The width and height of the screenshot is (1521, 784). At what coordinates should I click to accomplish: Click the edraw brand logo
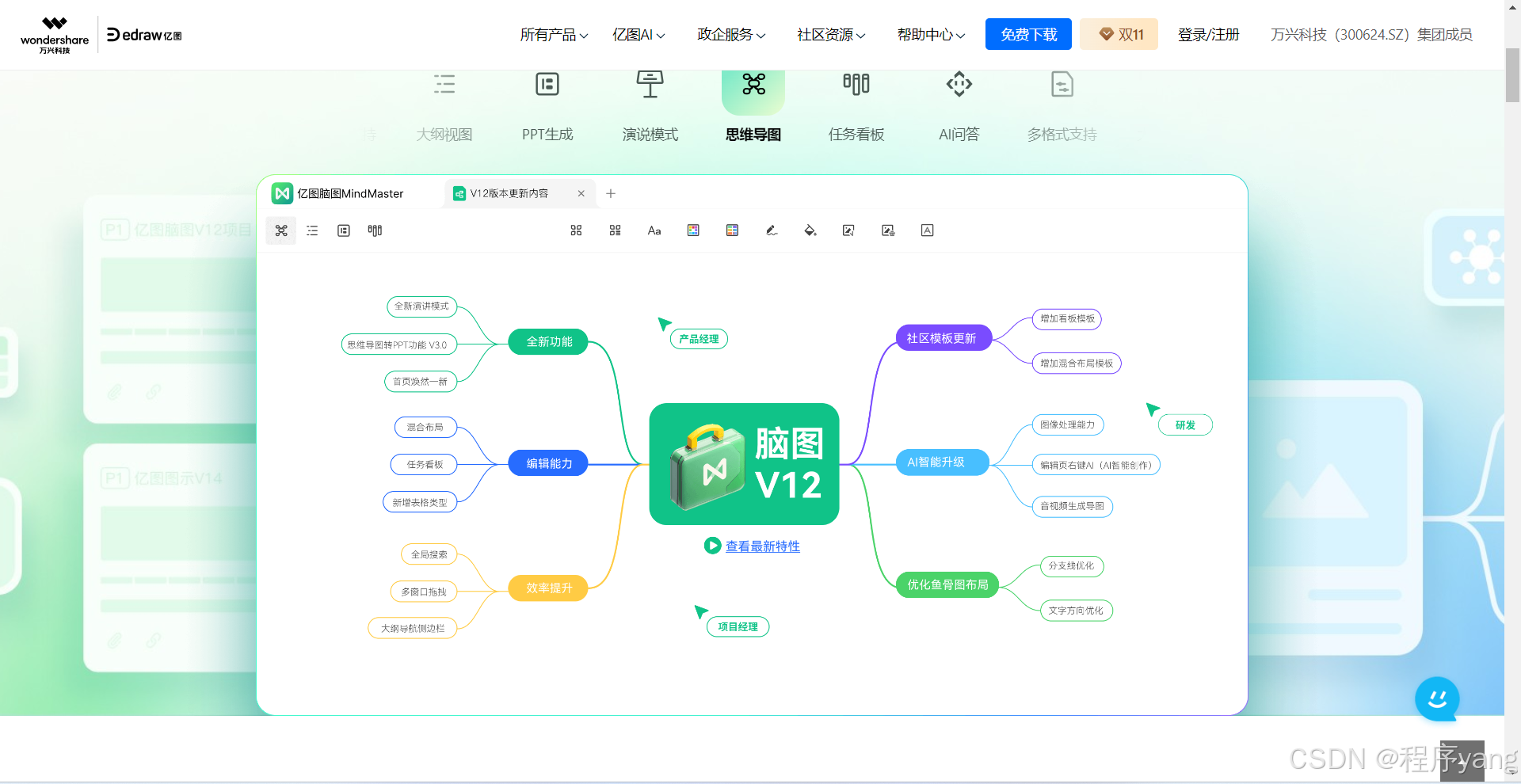pyautogui.click(x=144, y=35)
